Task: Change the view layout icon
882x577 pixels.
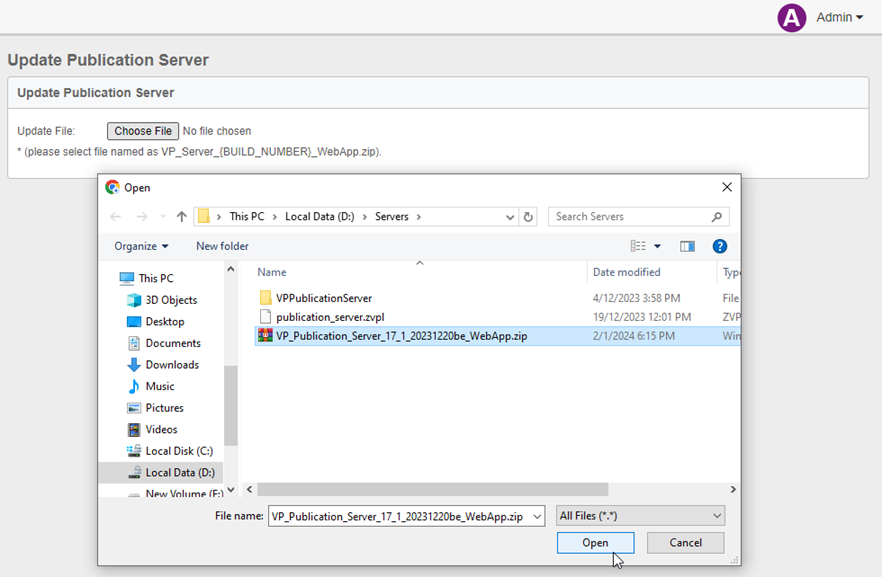Action: click(x=638, y=246)
